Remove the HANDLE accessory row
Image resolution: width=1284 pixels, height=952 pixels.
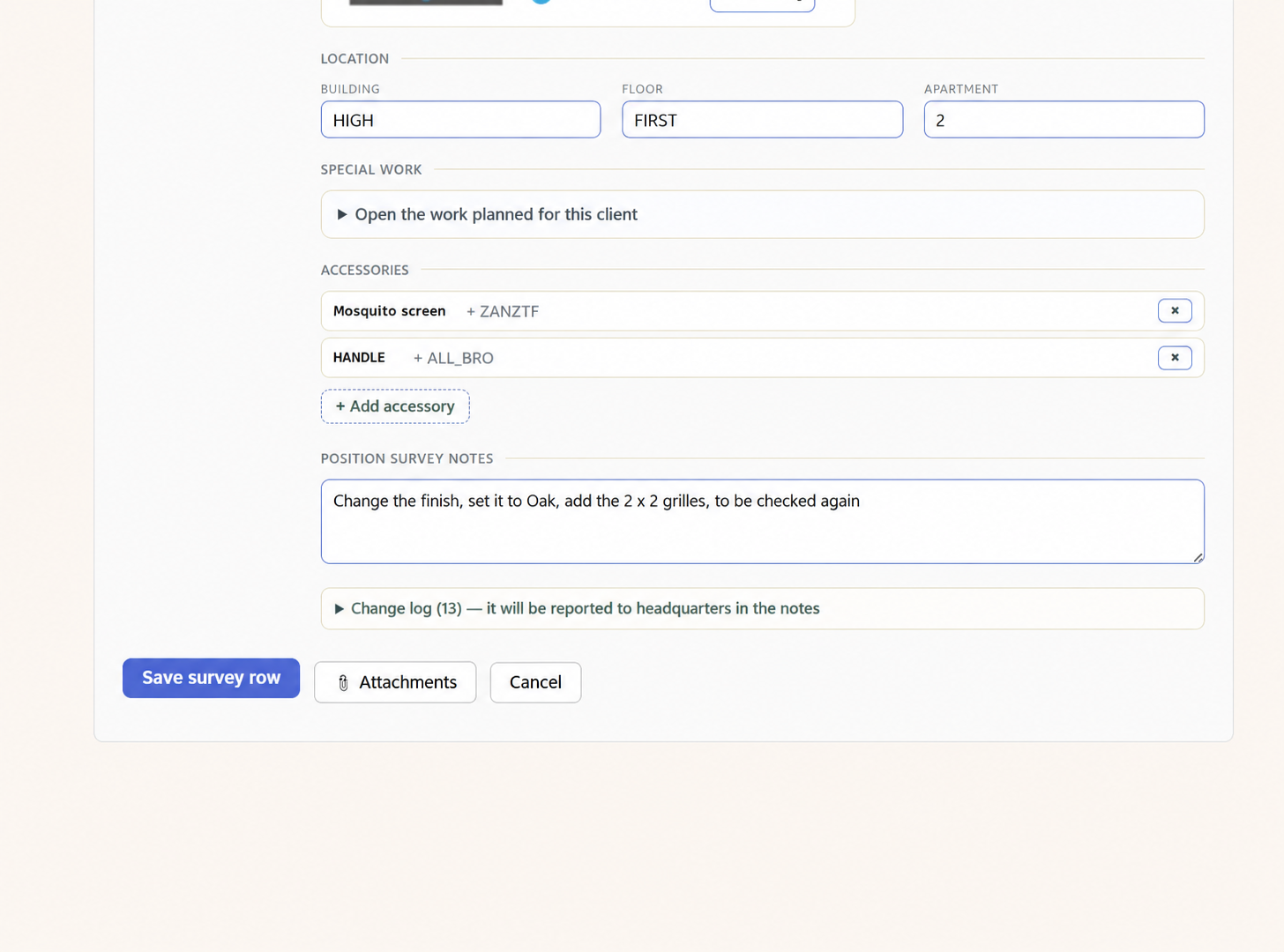[1175, 358]
